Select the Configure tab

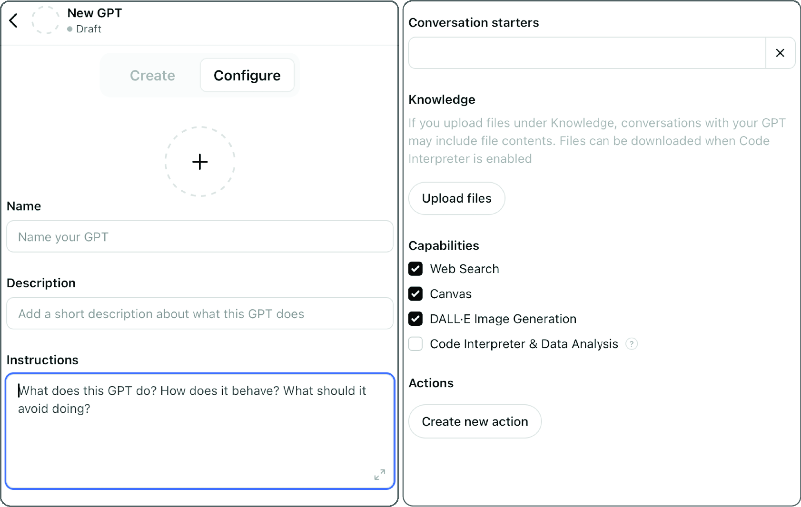click(x=247, y=76)
